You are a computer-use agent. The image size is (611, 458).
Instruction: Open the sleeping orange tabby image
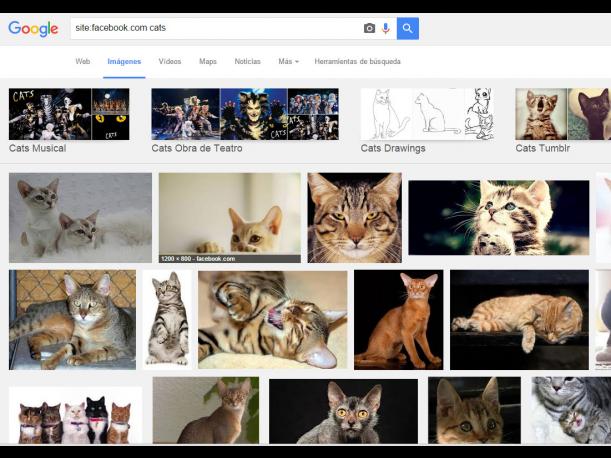[x=519, y=320]
